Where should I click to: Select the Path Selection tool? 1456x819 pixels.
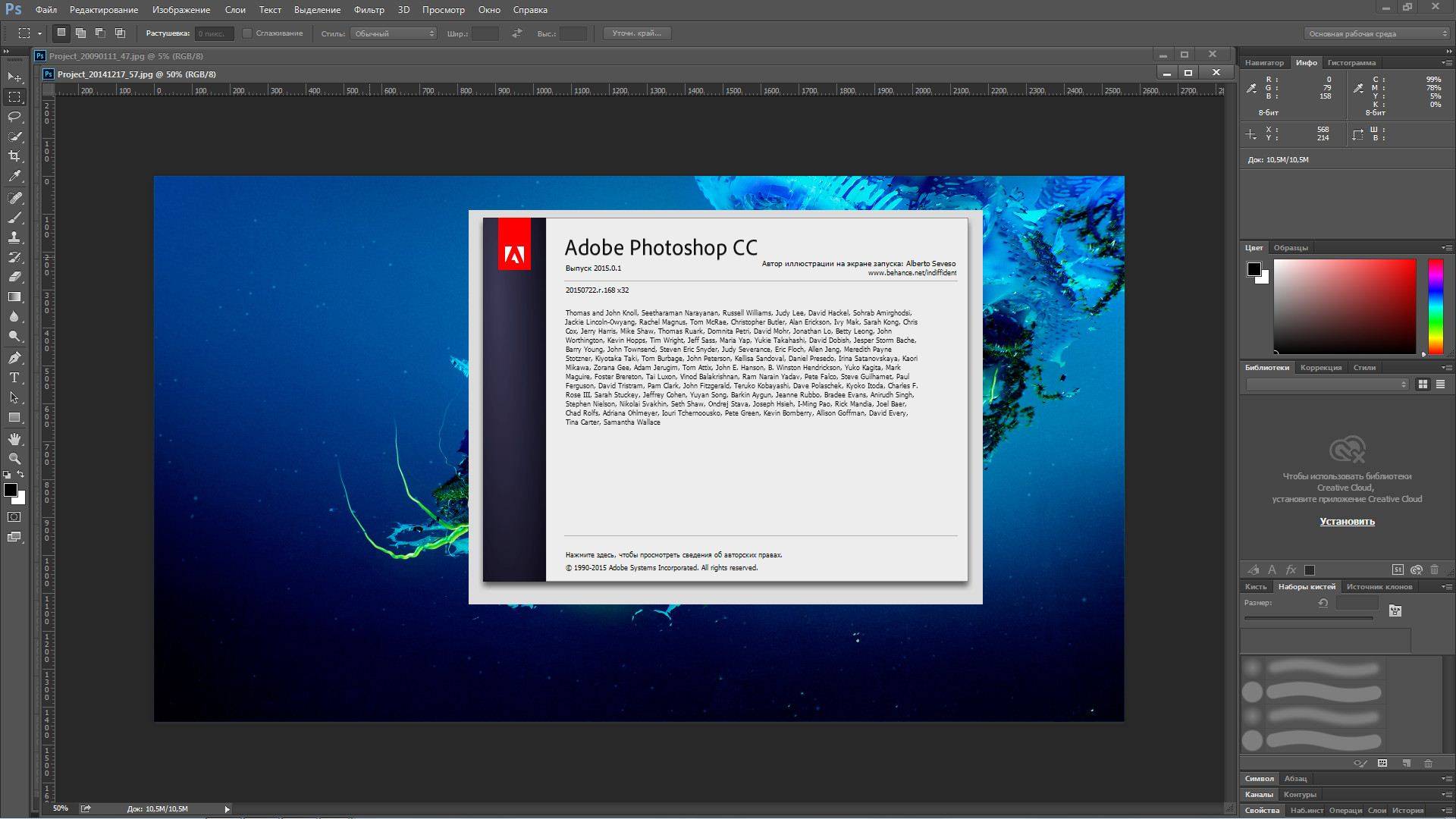click(x=14, y=397)
